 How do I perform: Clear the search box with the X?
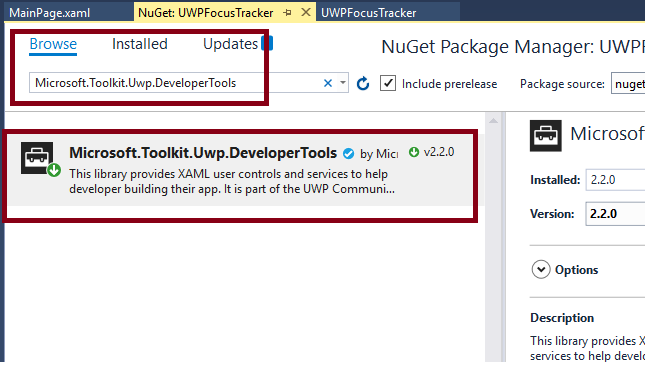click(x=328, y=83)
